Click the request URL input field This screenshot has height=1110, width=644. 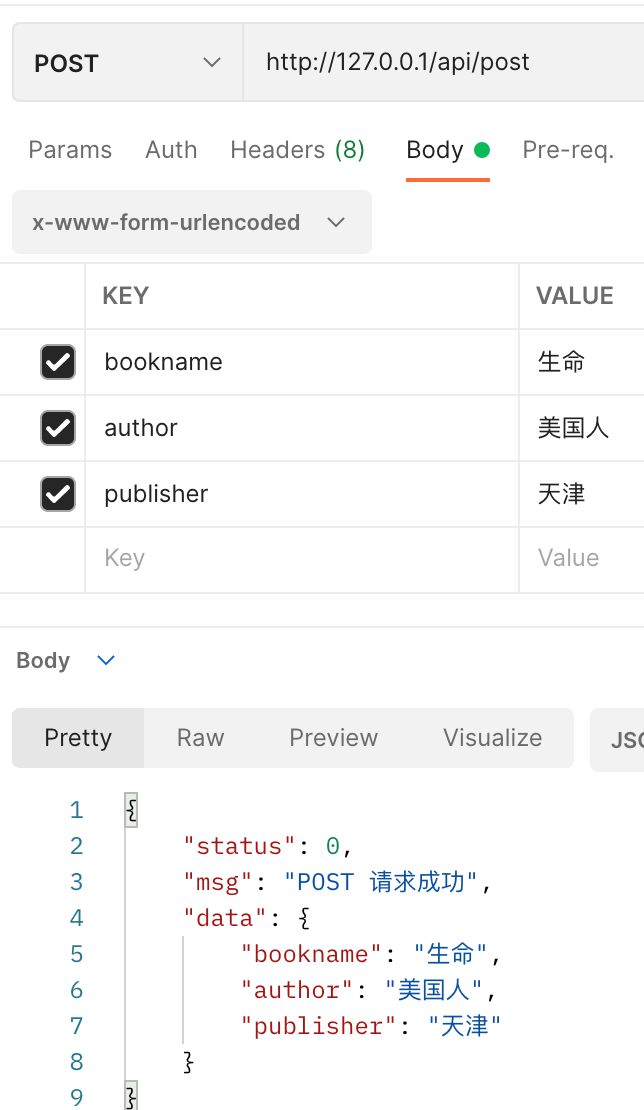[440, 63]
